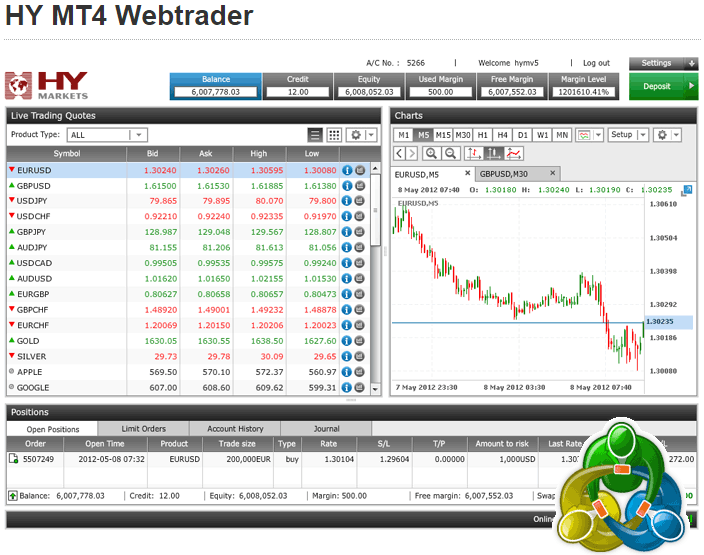The image size is (704, 555).
Task: Select M5 chart timeframe
Action: [x=423, y=135]
